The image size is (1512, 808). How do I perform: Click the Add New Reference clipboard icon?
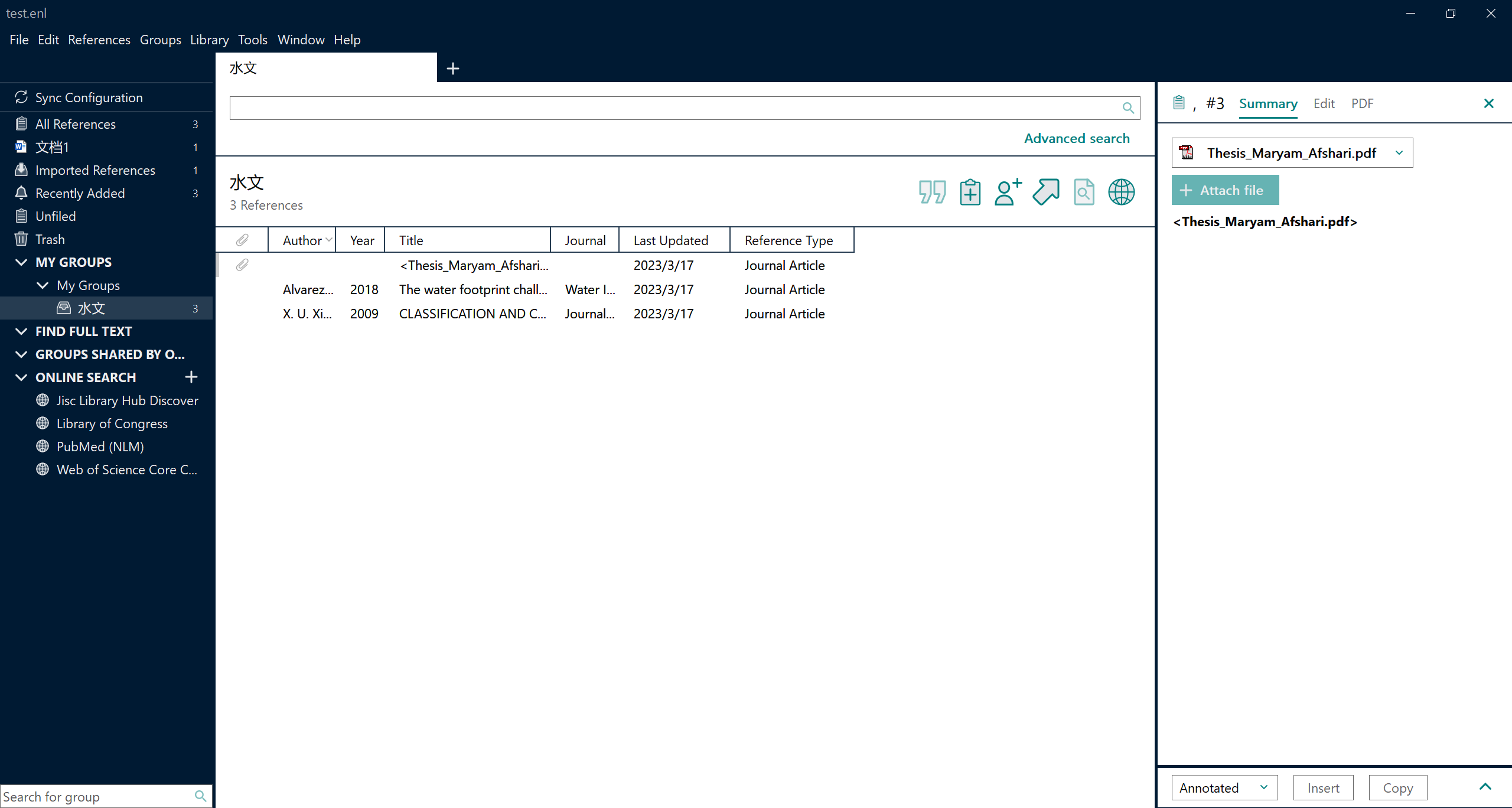coord(970,192)
